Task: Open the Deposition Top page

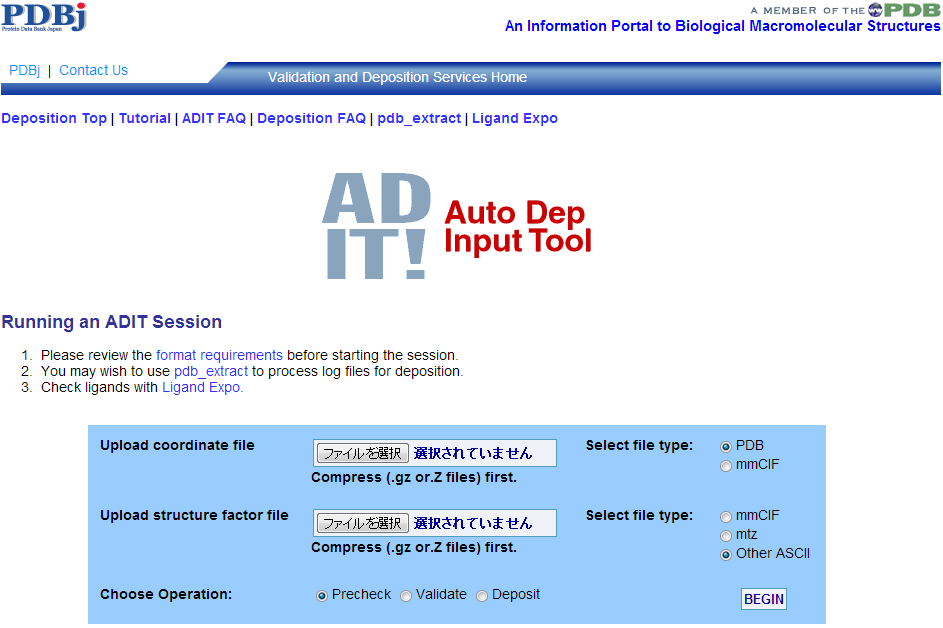Action: [54, 118]
